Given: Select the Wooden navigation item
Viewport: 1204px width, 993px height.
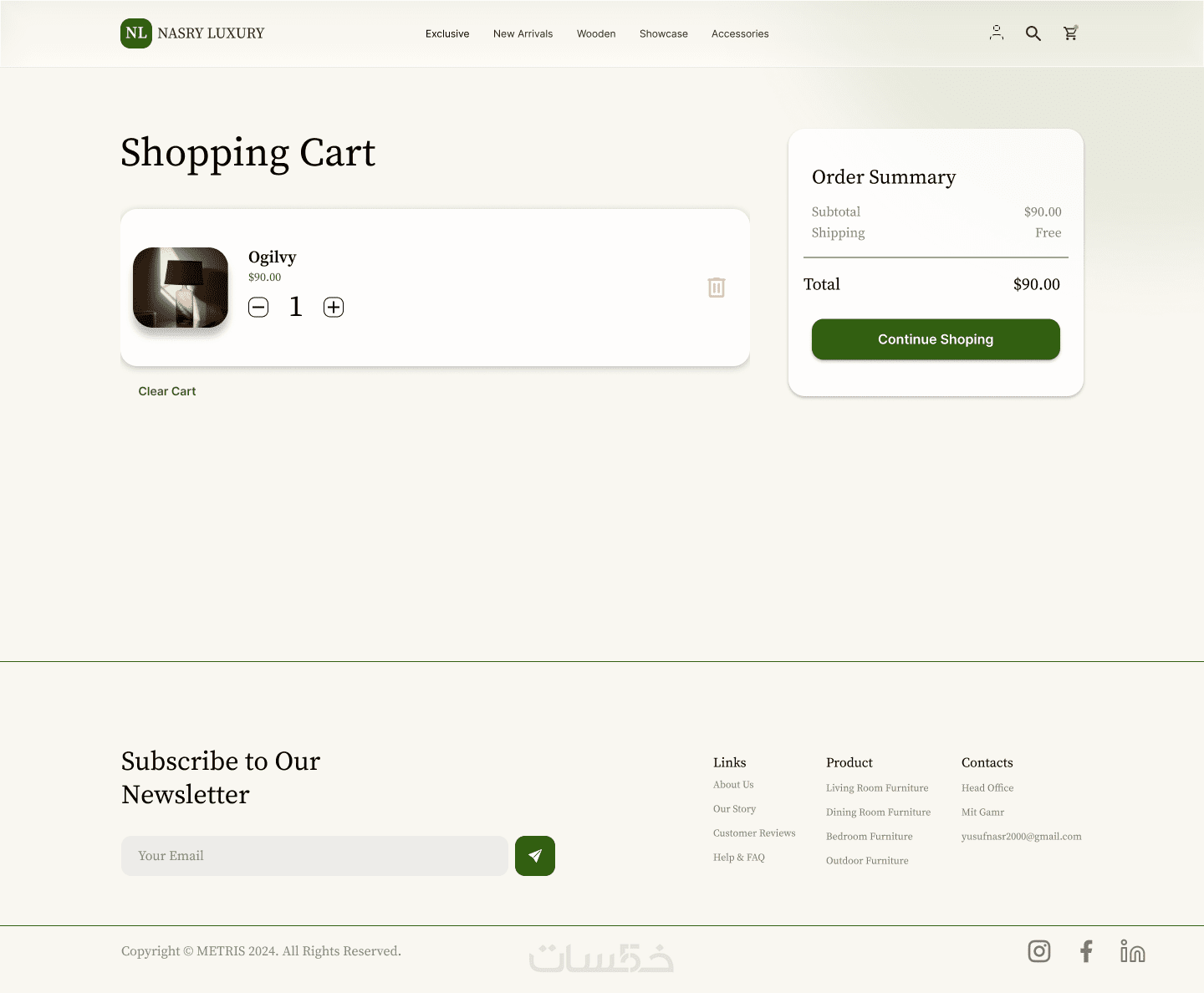Looking at the screenshot, I should (596, 34).
